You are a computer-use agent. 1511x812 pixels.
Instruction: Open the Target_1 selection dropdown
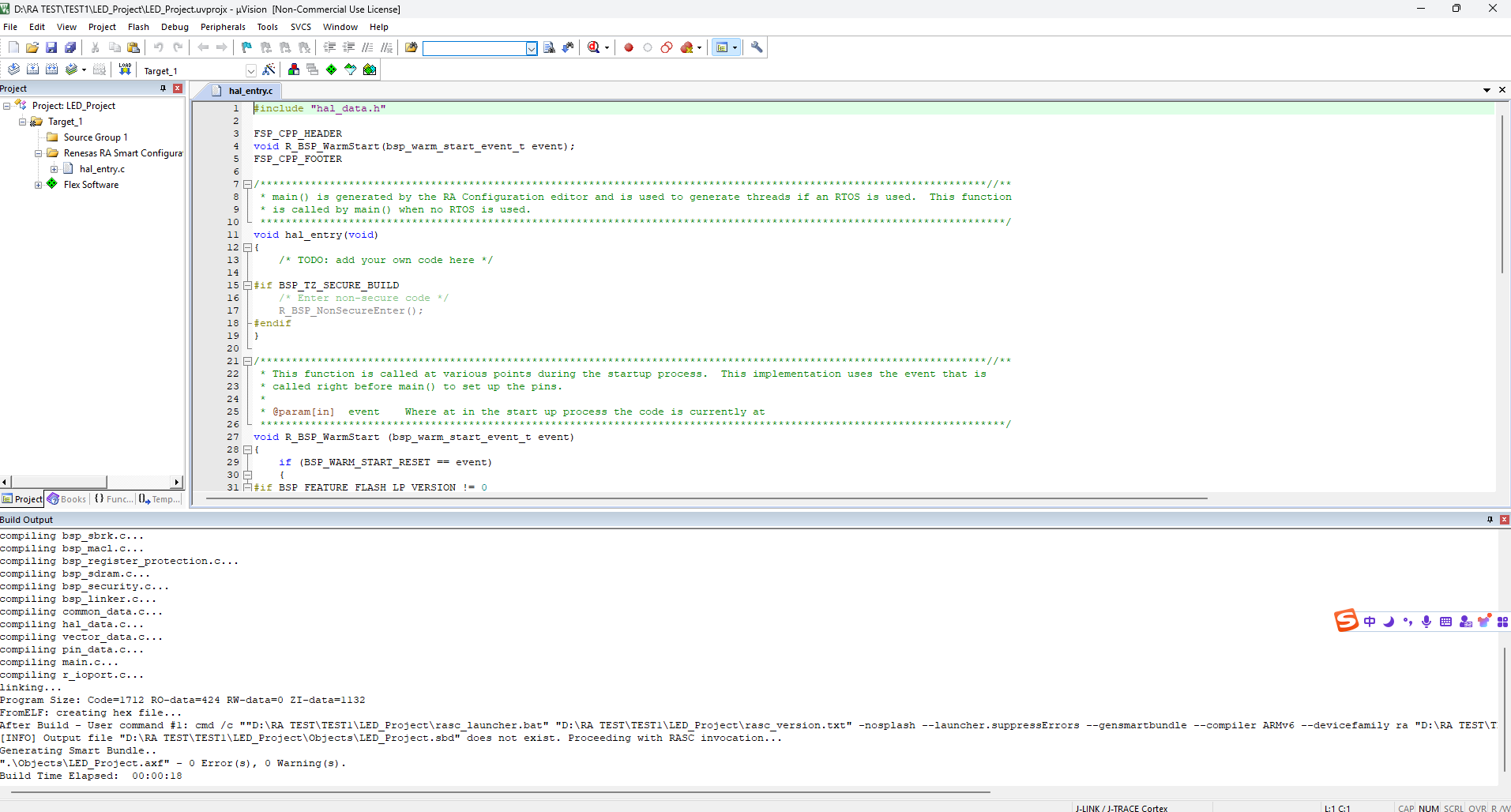coord(251,70)
